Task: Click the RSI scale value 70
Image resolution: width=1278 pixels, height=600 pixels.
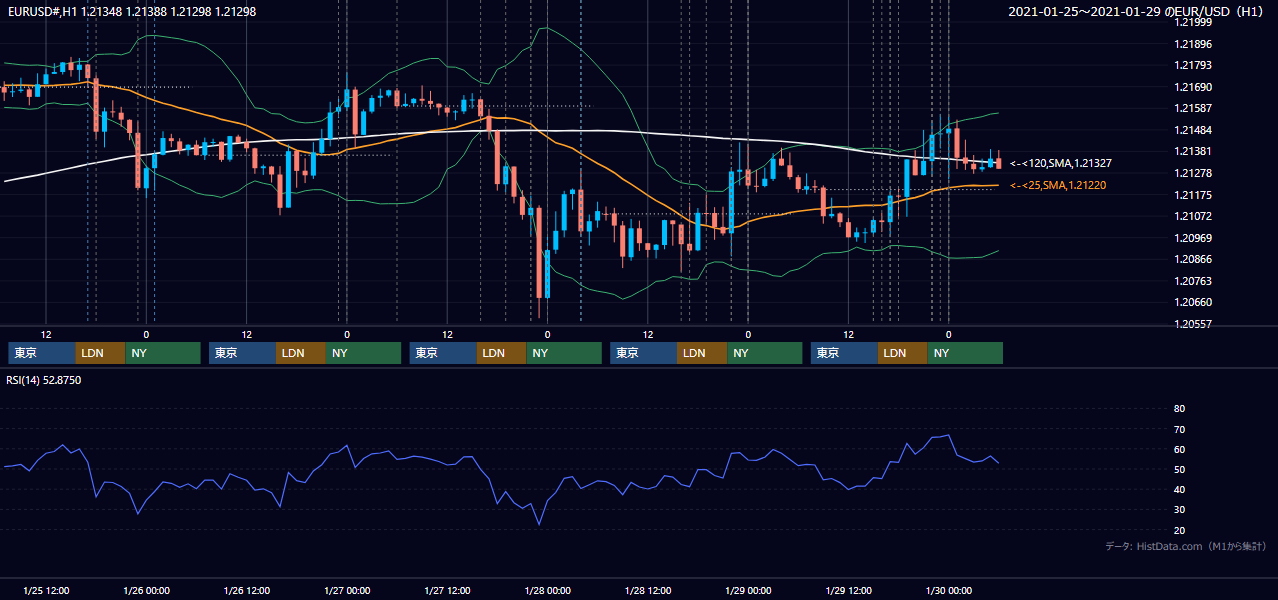Action: [1179, 429]
